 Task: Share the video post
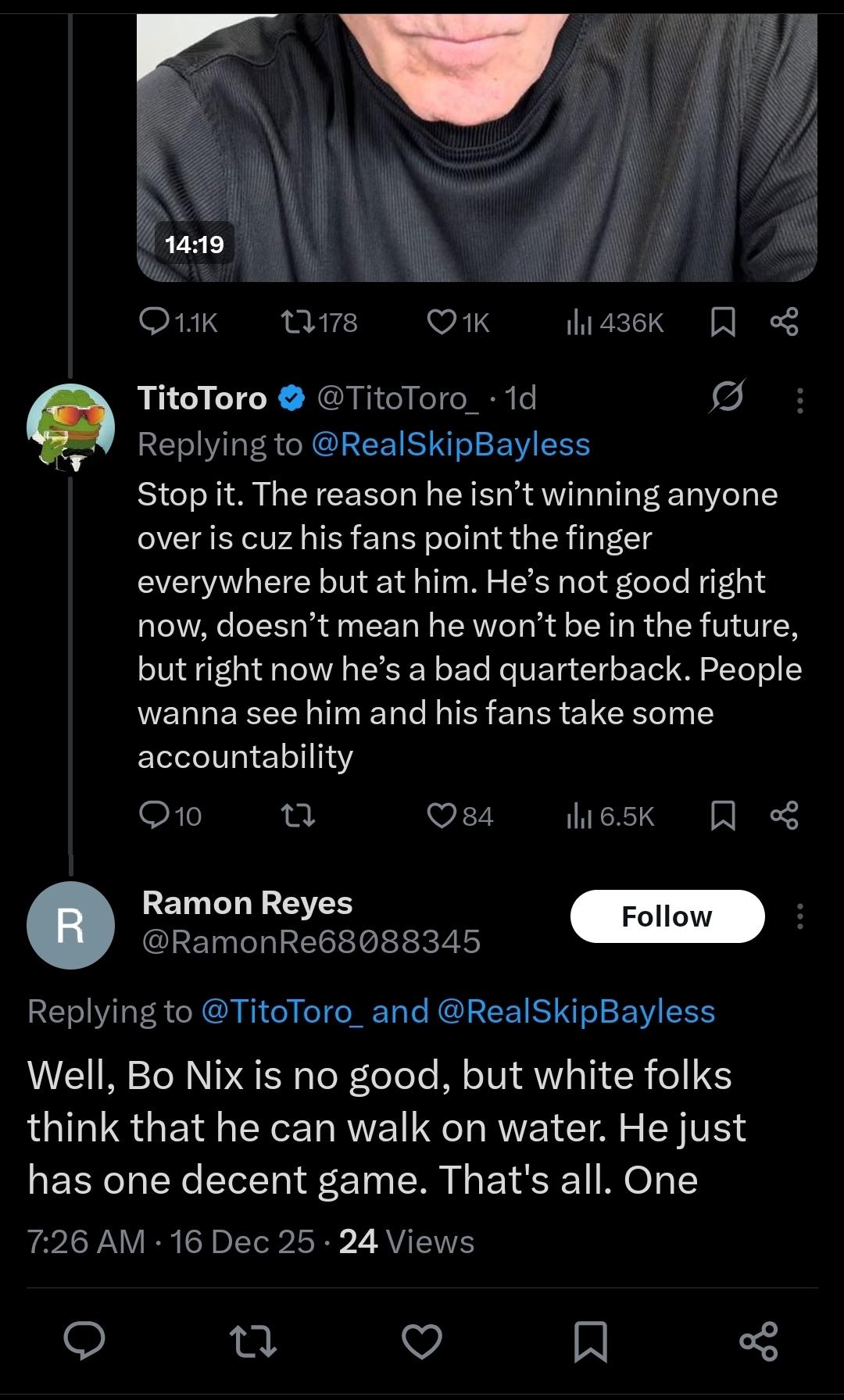[x=784, y=321]
